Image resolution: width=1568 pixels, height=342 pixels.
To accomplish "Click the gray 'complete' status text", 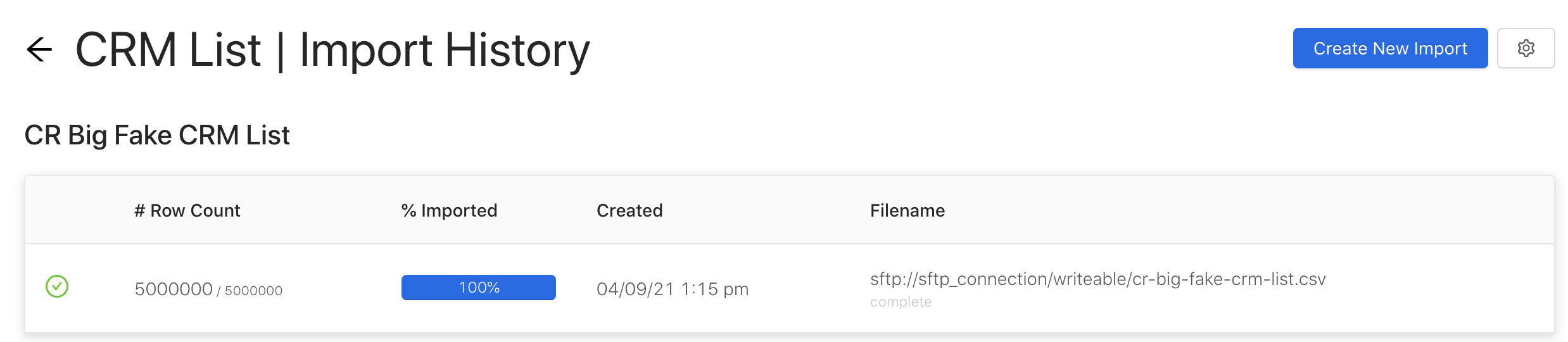I will pyautogui.click(x=901, y=302).
